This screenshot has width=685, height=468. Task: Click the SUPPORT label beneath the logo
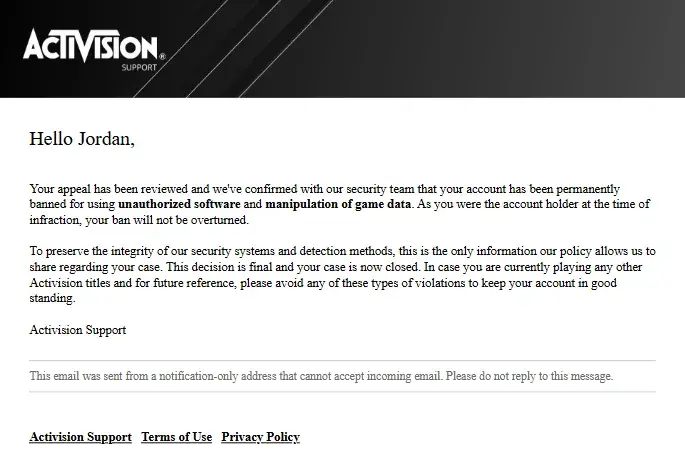point(138,68)
